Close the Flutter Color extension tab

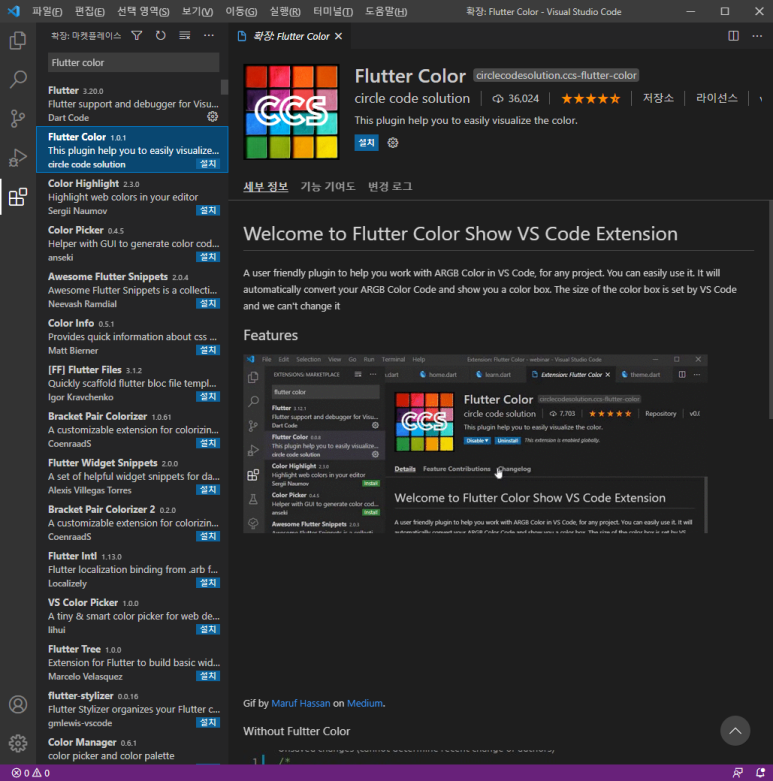[x=339, y=36]
